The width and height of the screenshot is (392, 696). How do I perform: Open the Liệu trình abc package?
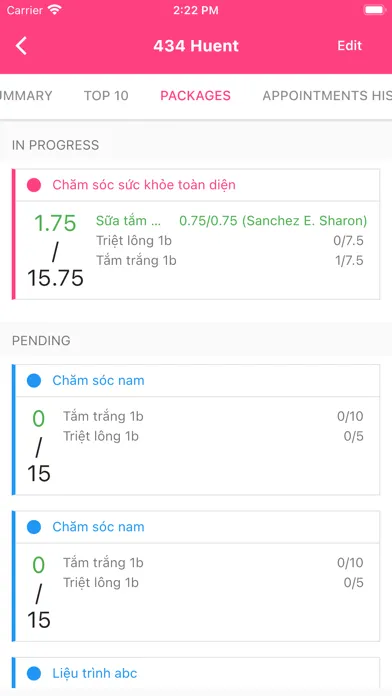pos(95,673)
